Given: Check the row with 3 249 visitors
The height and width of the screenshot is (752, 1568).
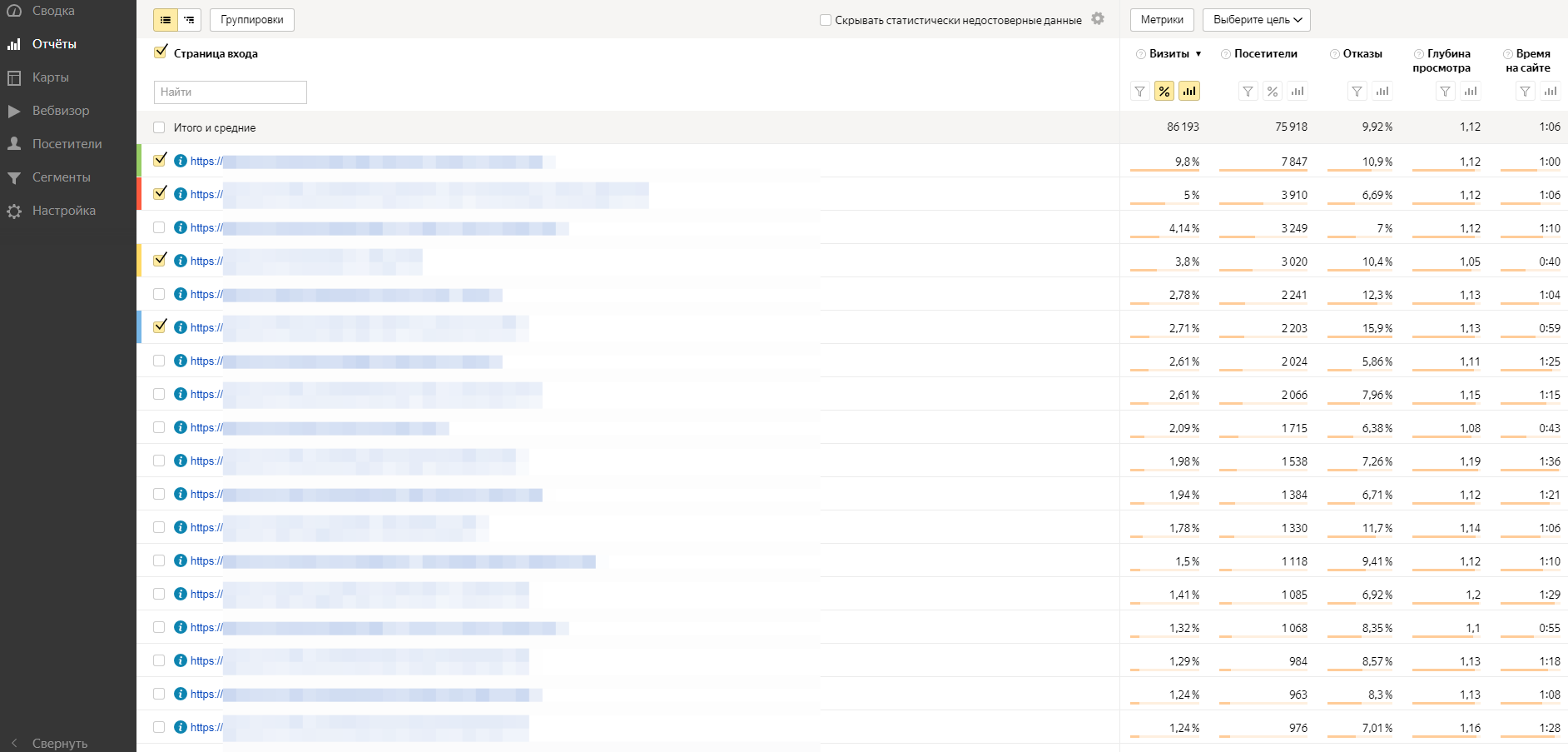Looking at the screenshot, I should point(159,227).
